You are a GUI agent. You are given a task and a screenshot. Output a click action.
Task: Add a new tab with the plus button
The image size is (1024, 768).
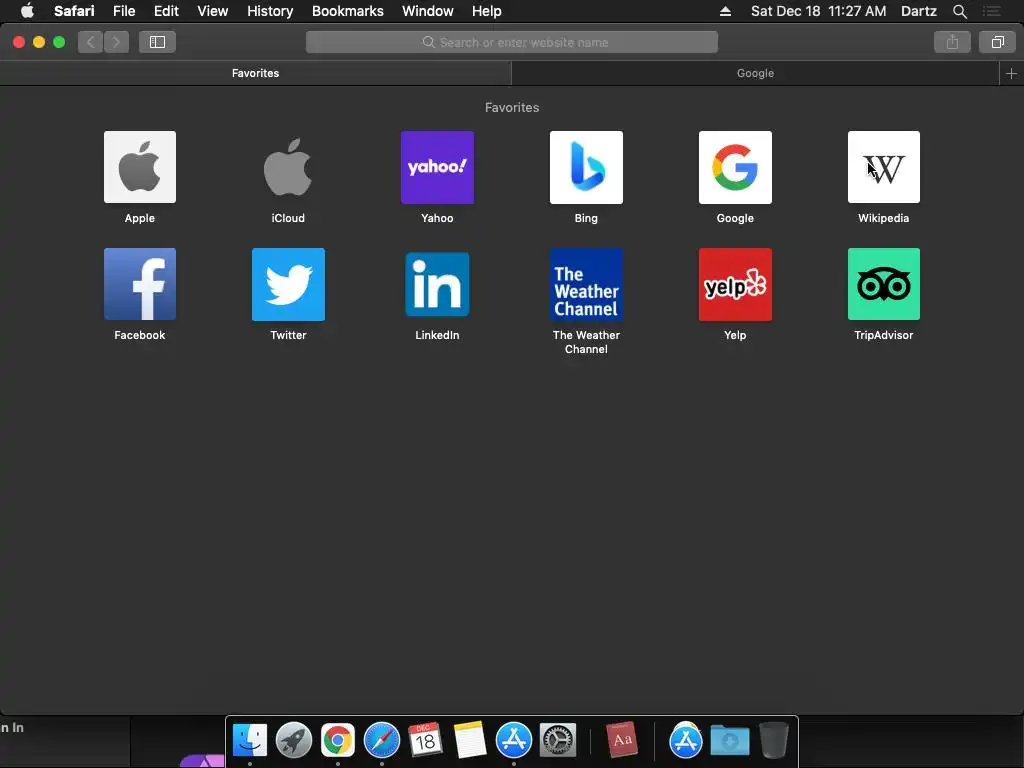[1012, 73]
